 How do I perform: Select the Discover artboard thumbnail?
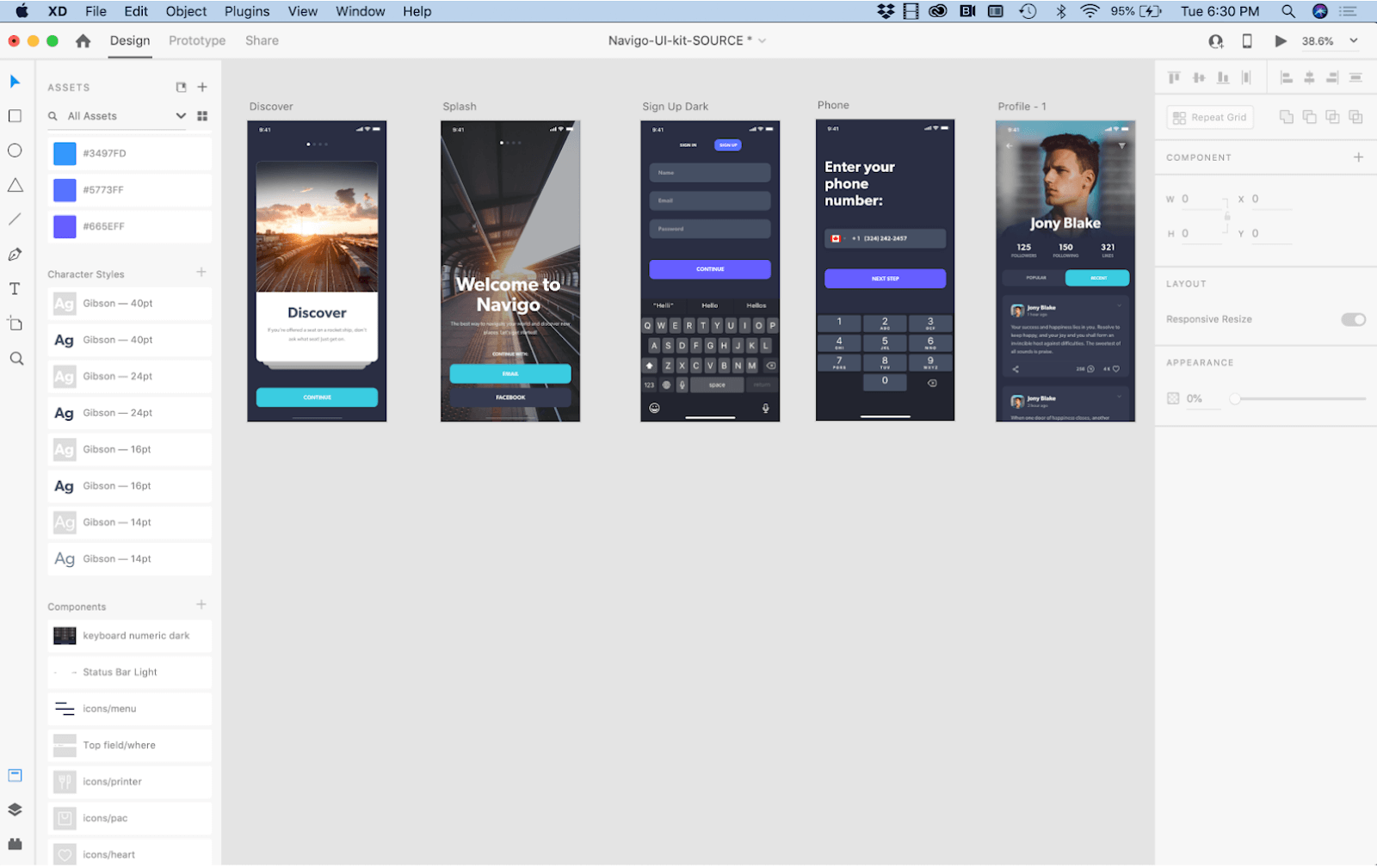click(x=317, y=271)
